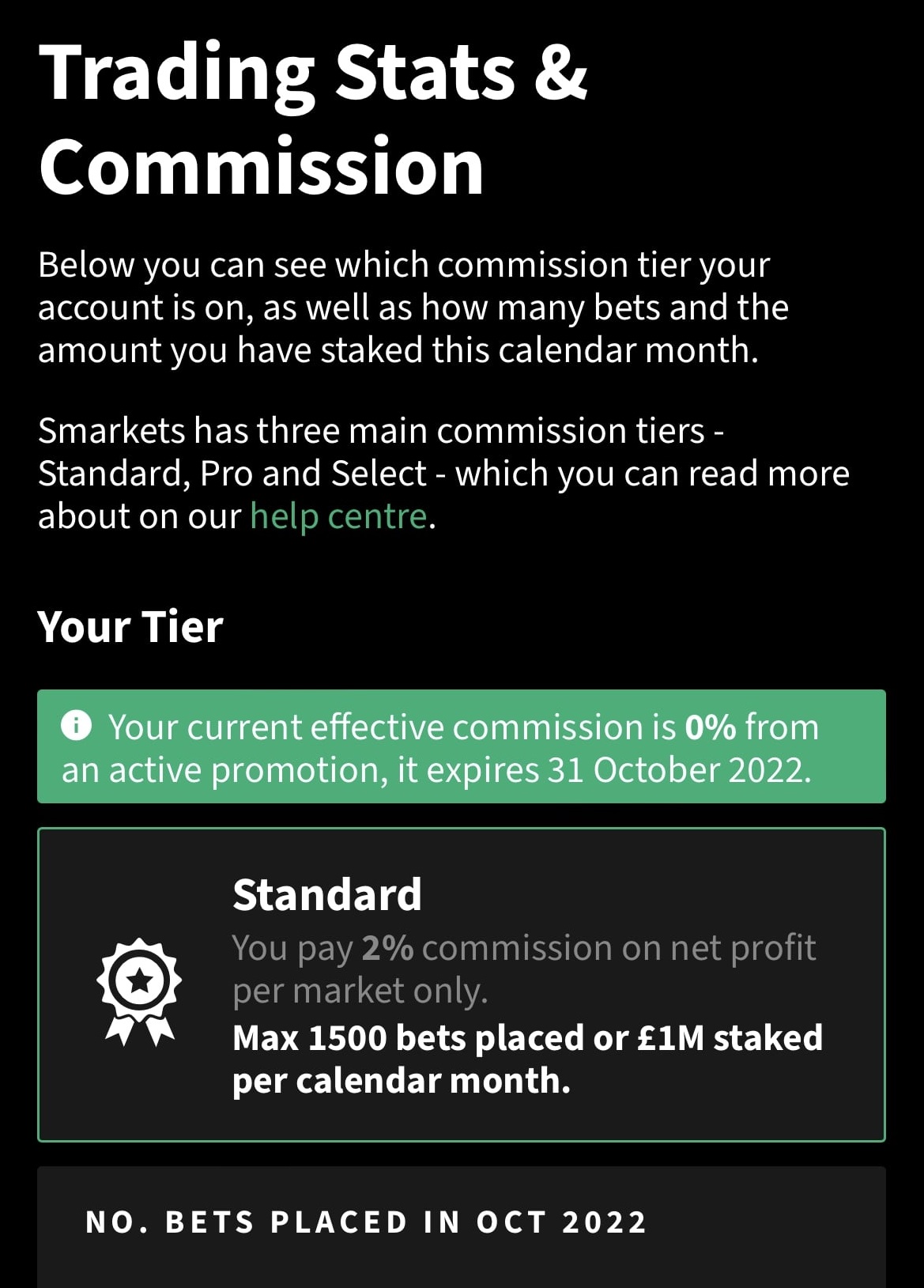Click "per calendar month." text in tier card
Screen dimensions: 924x1288
click(402, 1080)
